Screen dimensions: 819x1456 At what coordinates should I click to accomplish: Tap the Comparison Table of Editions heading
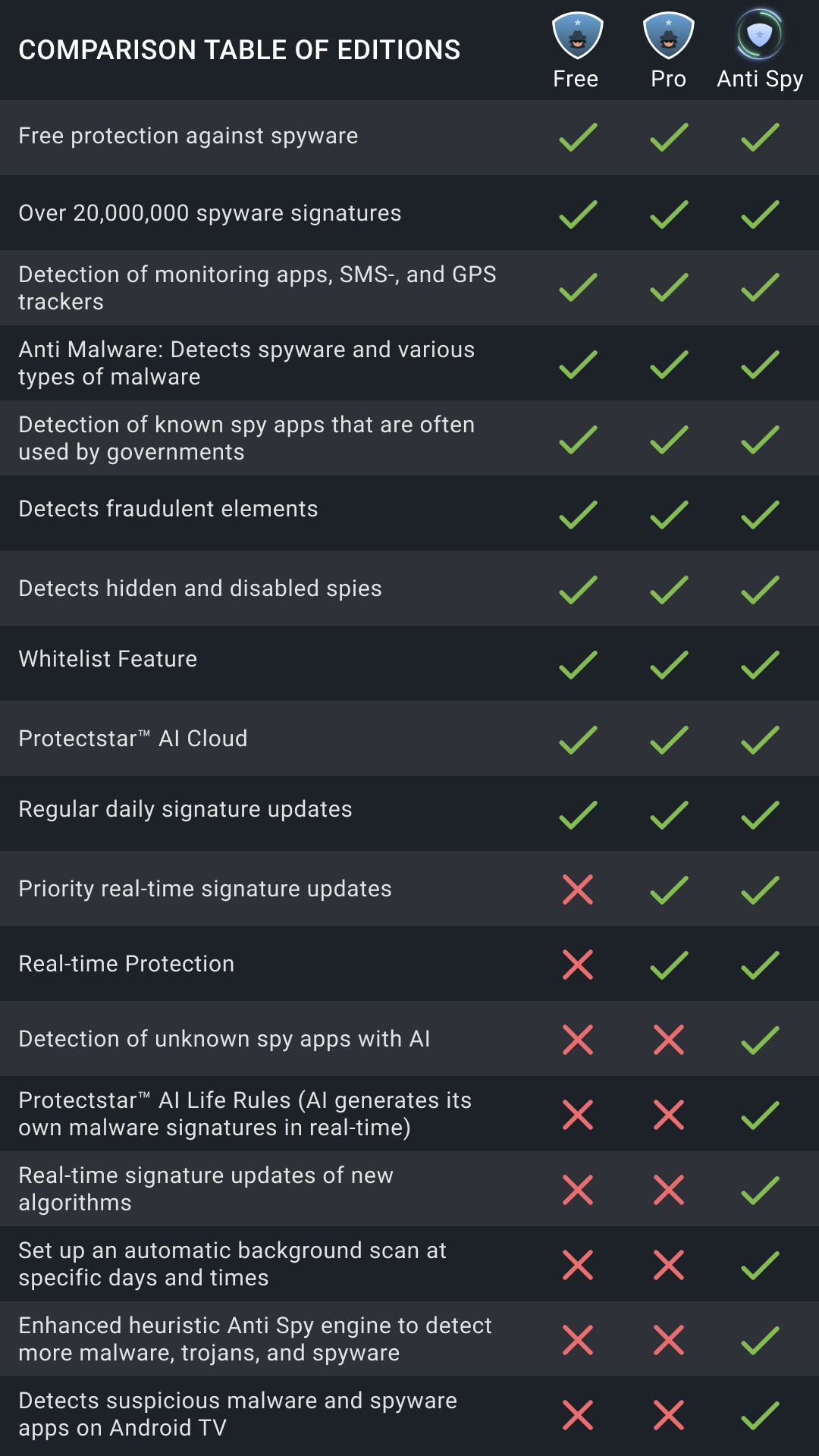[x=240, y=50]
